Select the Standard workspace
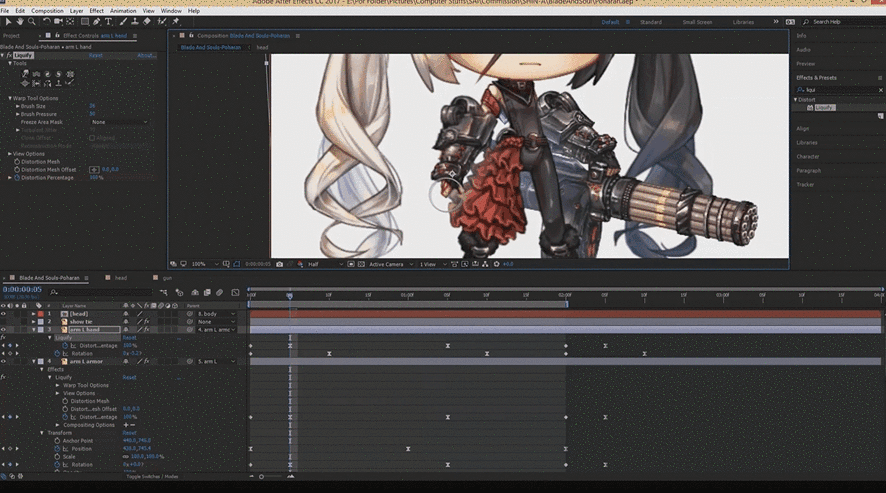The width and height of the screenshot is (886, 493). [x=651, y=22]
